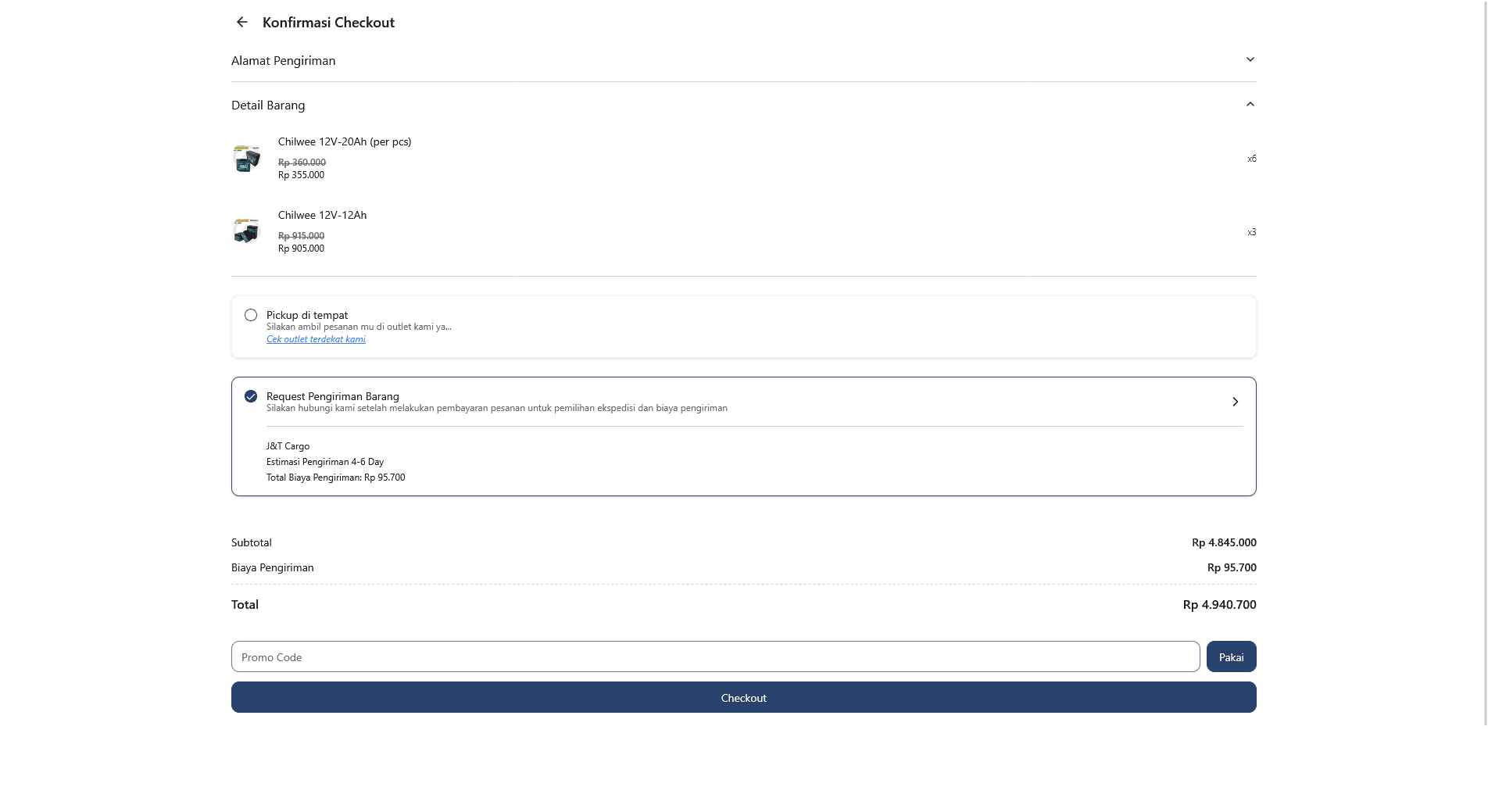This screenshot has height=812, width=1488.
Task: Click the x6 quantity label
Action: [x=1251, y=159]
